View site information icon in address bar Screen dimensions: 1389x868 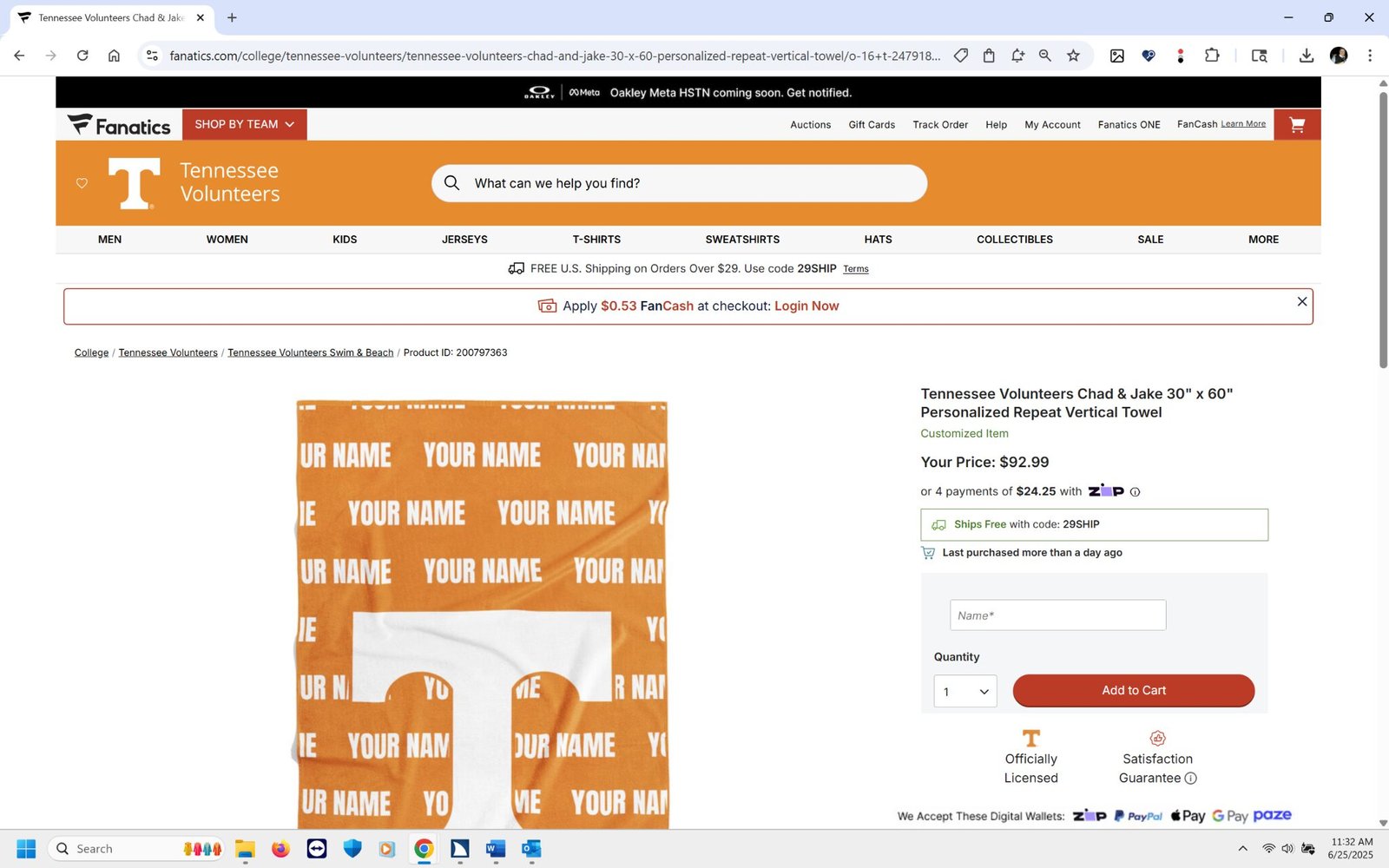(152, 56)
